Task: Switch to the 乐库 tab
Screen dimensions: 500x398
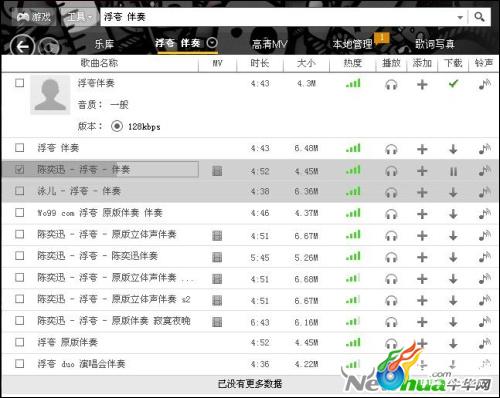Action: (x=104, y=44)
